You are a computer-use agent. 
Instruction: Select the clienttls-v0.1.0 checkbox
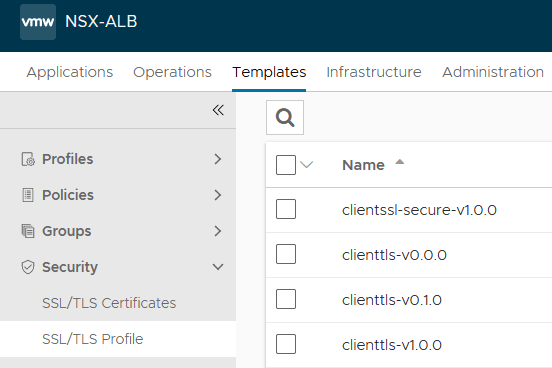click(x=286, y=299)
